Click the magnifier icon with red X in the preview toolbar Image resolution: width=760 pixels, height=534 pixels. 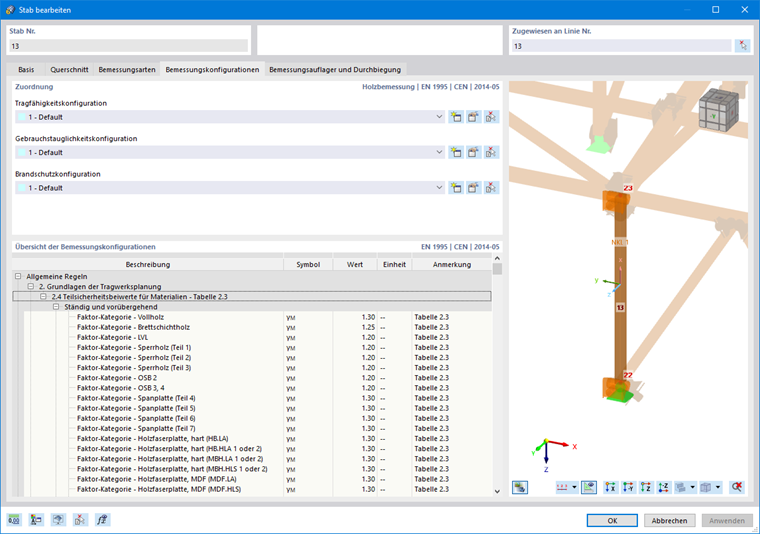point(737,487)
